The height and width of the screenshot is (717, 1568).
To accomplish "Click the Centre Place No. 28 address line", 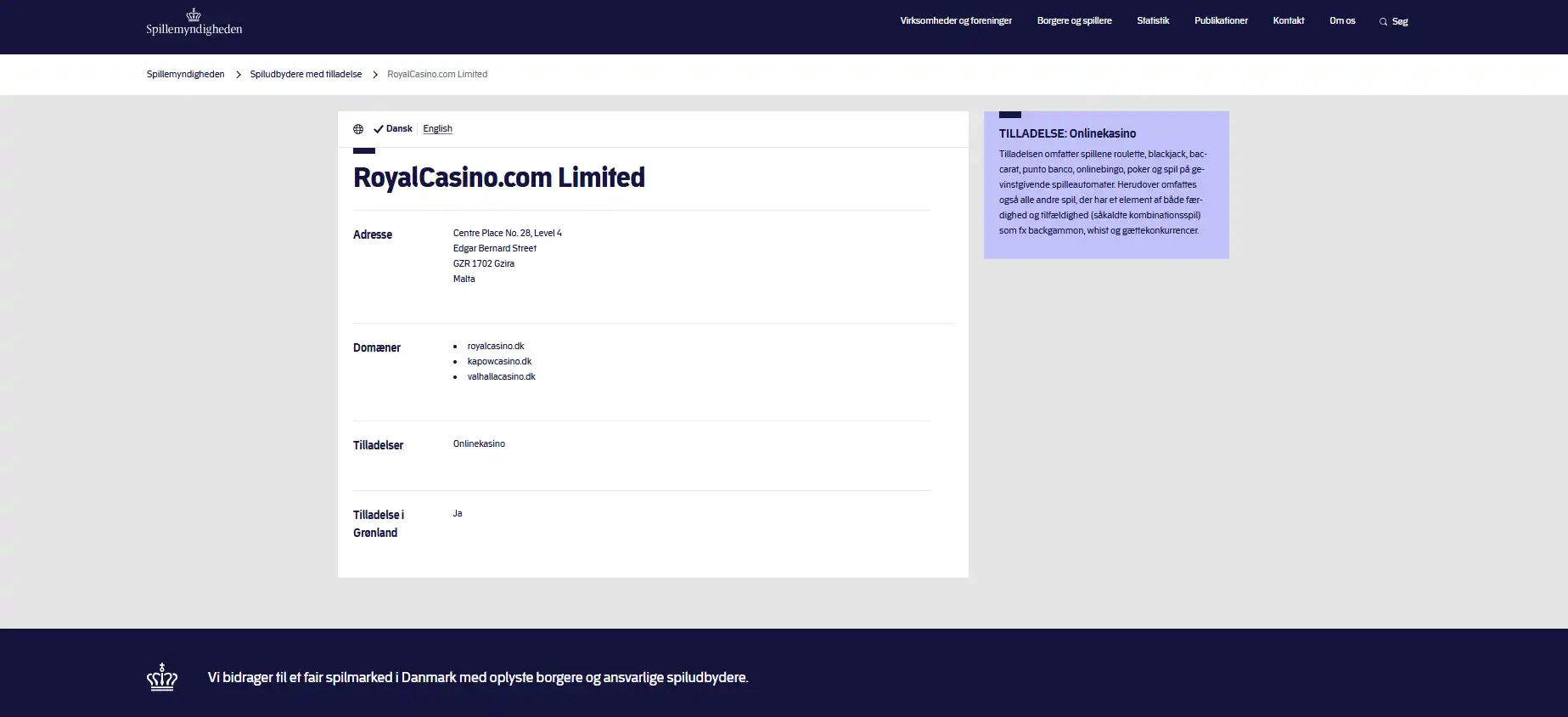I will click(508, 234).
